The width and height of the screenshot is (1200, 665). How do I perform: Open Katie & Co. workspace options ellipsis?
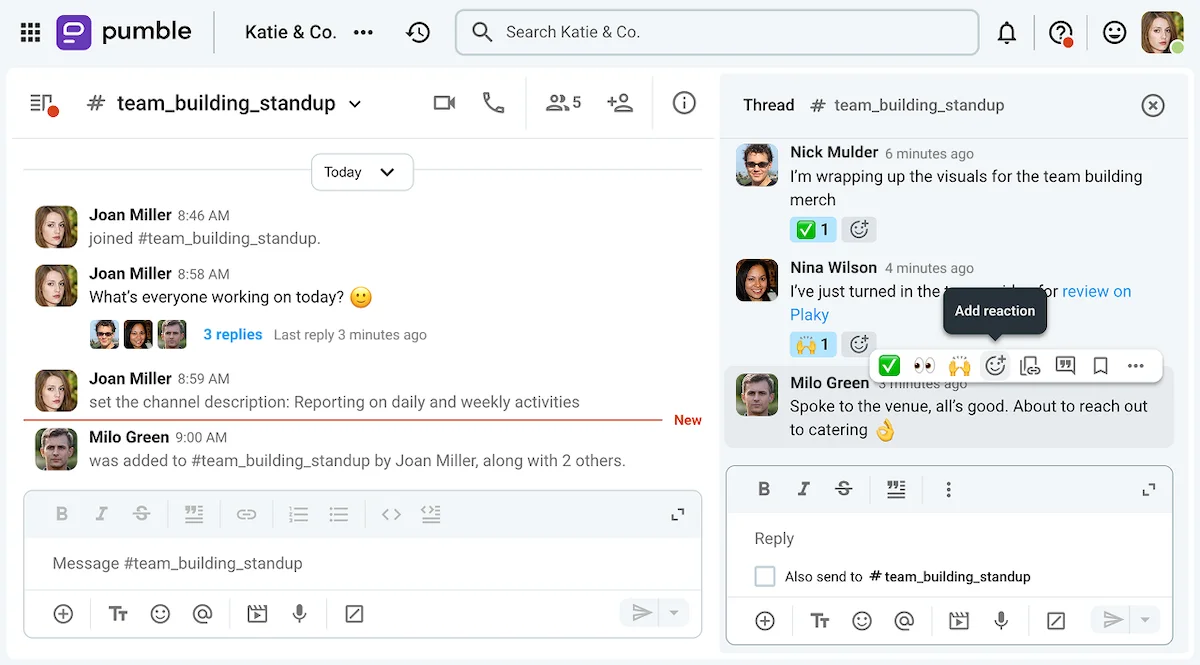point(363,32)
